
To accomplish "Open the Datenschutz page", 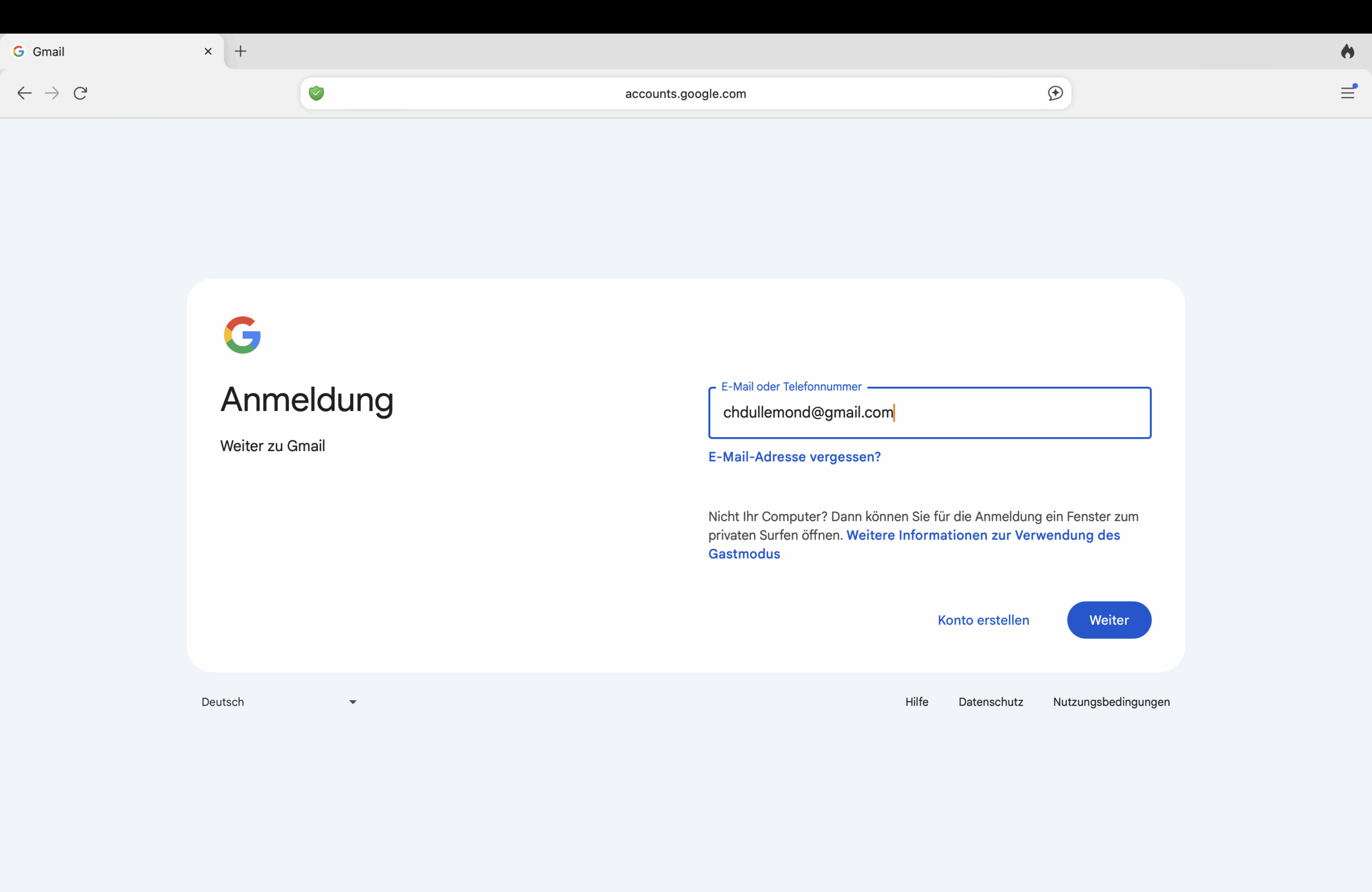I will (990, 702).
